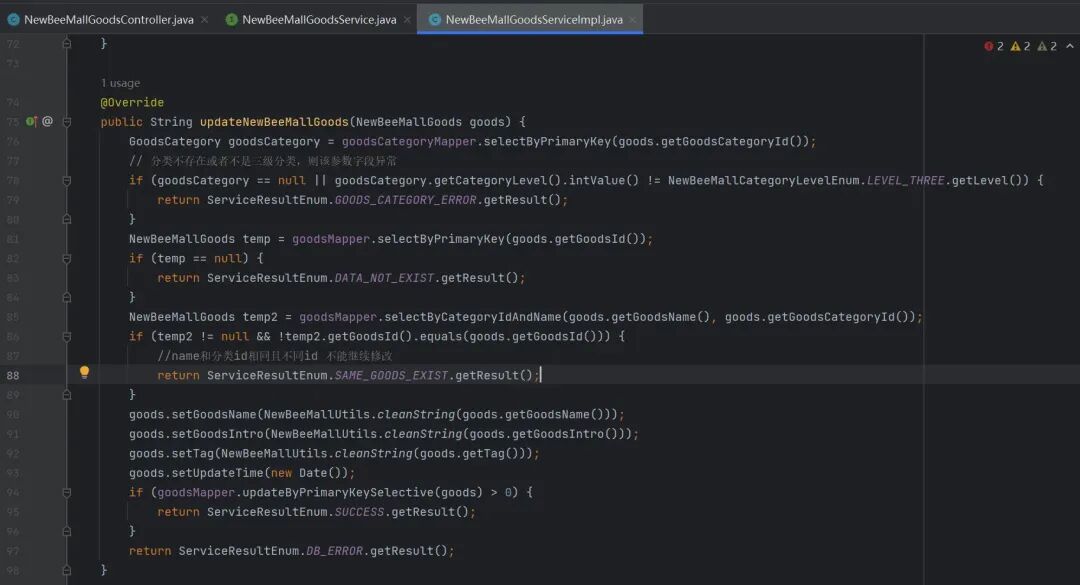Close the NewBeeMallGoodsController.java tab
The height and width of the screenshot is (585, 1080).
(205, 20)
